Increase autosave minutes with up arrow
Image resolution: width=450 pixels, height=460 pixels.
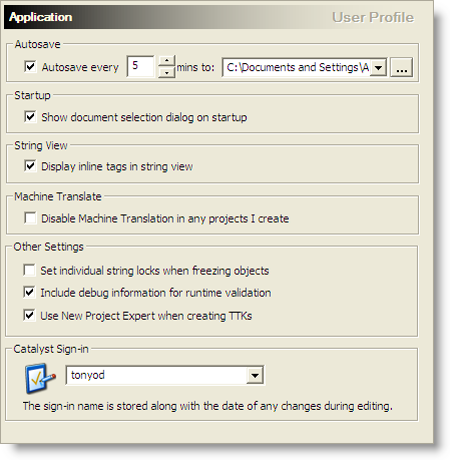click(x=166, y=61)
